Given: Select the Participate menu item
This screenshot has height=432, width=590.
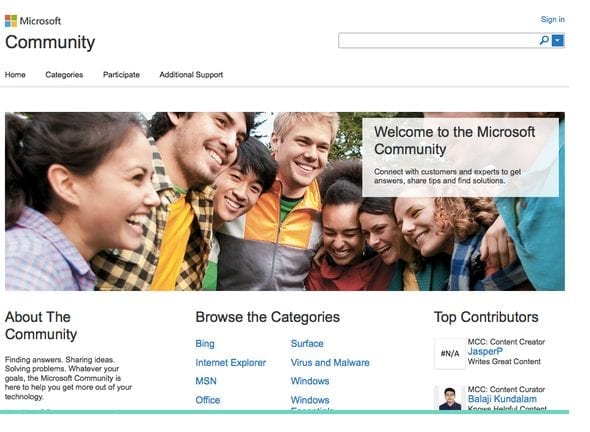Looking at the screenshot, I should 121,75.
